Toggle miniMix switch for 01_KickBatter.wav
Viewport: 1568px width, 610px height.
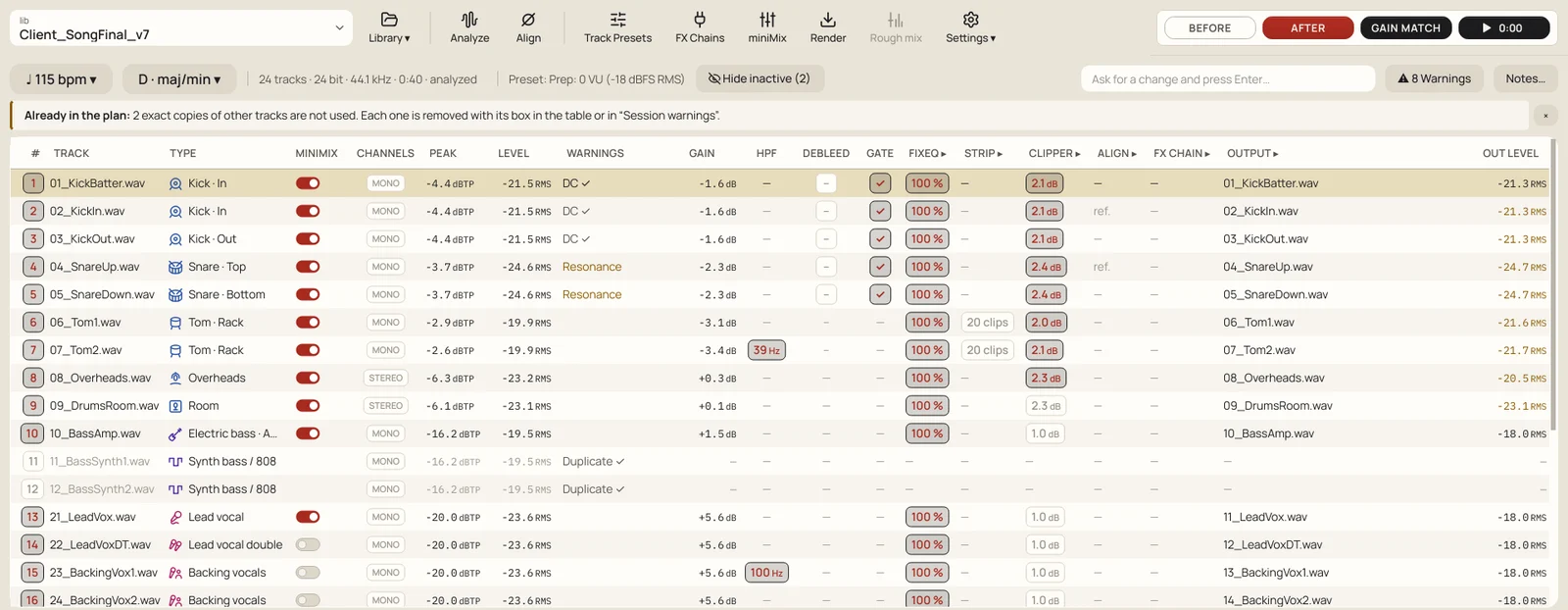tap(308, 183)
